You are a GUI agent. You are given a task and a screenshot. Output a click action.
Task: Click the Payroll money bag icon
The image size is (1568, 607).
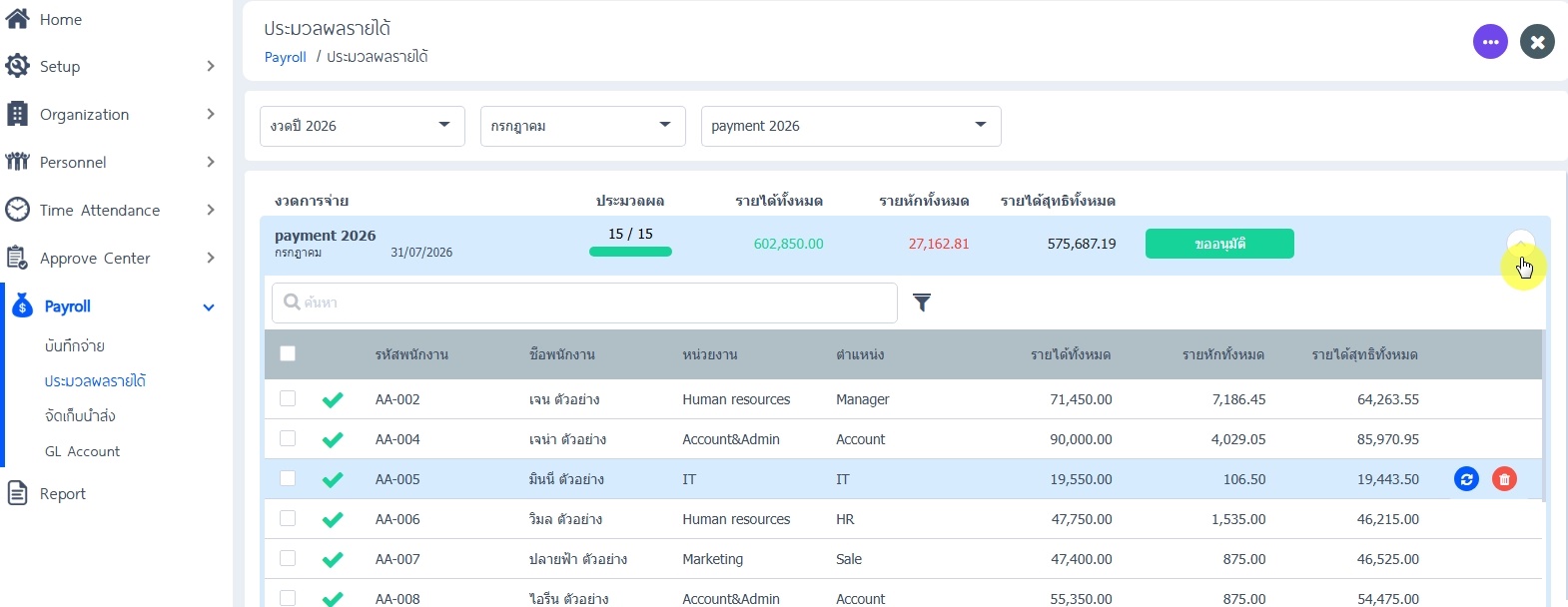coord(22,306)
